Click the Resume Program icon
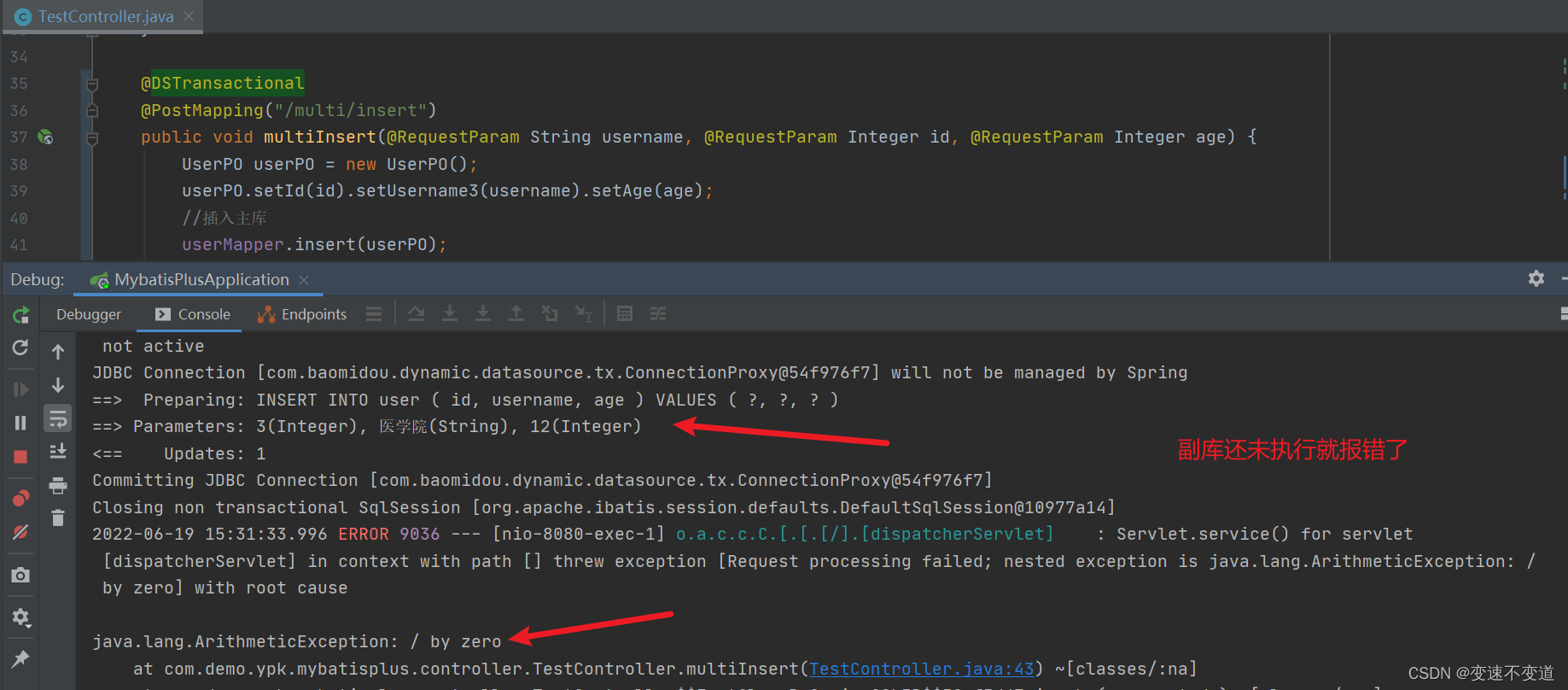 coord(20,389)
